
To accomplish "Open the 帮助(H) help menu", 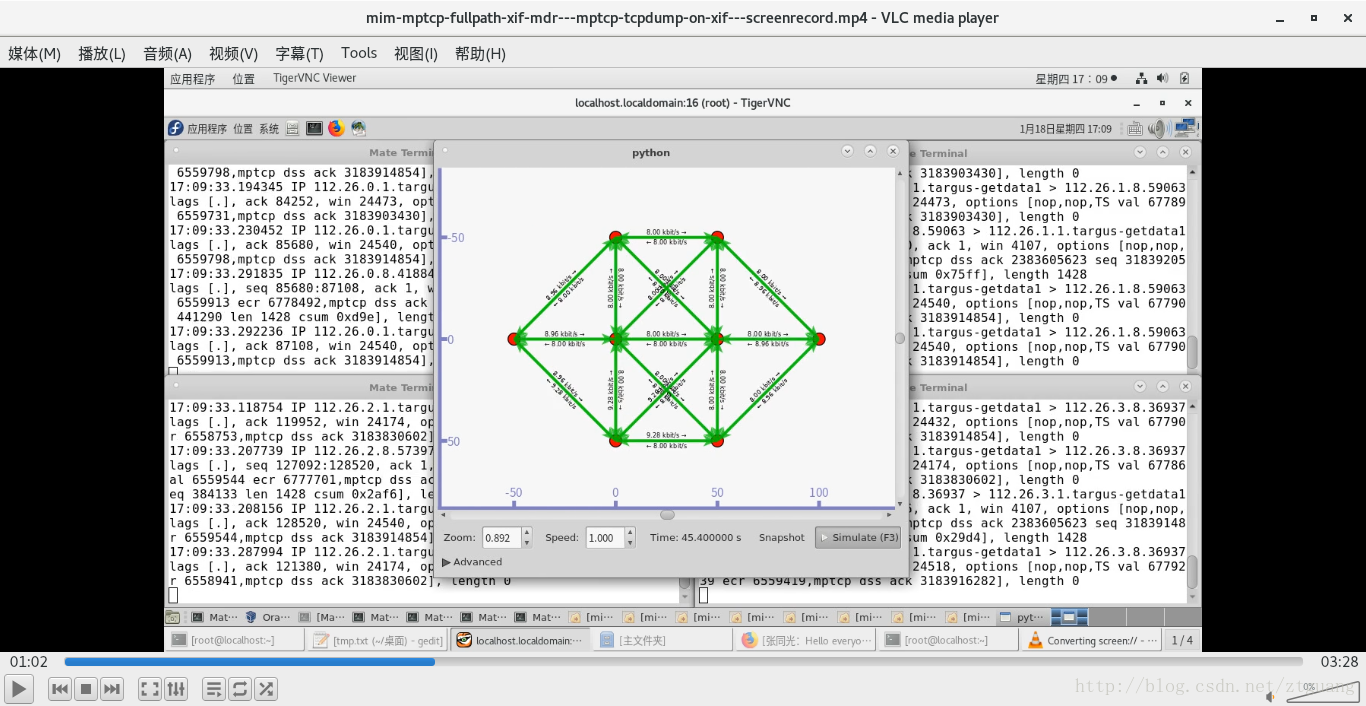I will coord(480,54).
